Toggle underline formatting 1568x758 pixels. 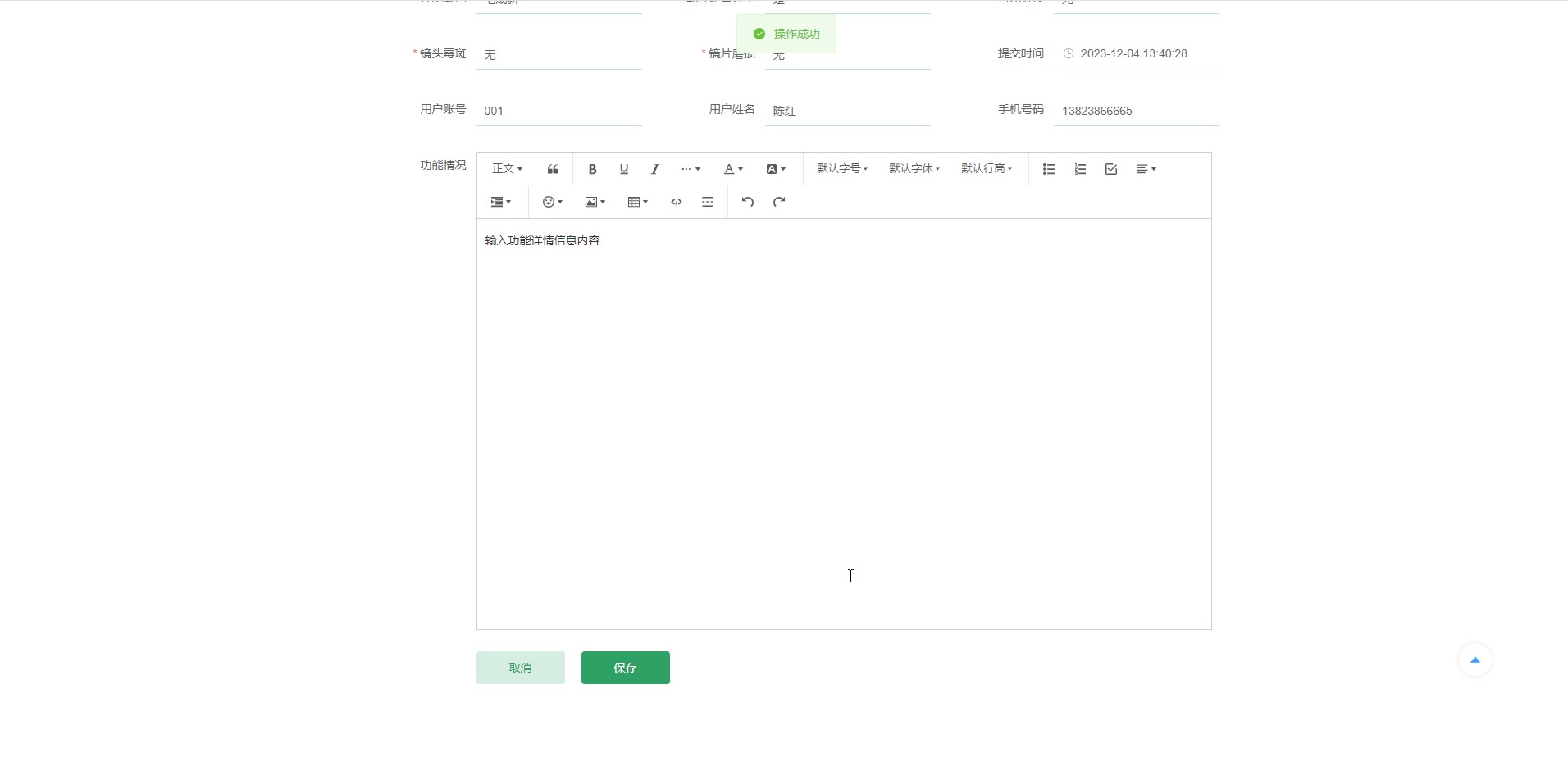click(x=623, y=169)
